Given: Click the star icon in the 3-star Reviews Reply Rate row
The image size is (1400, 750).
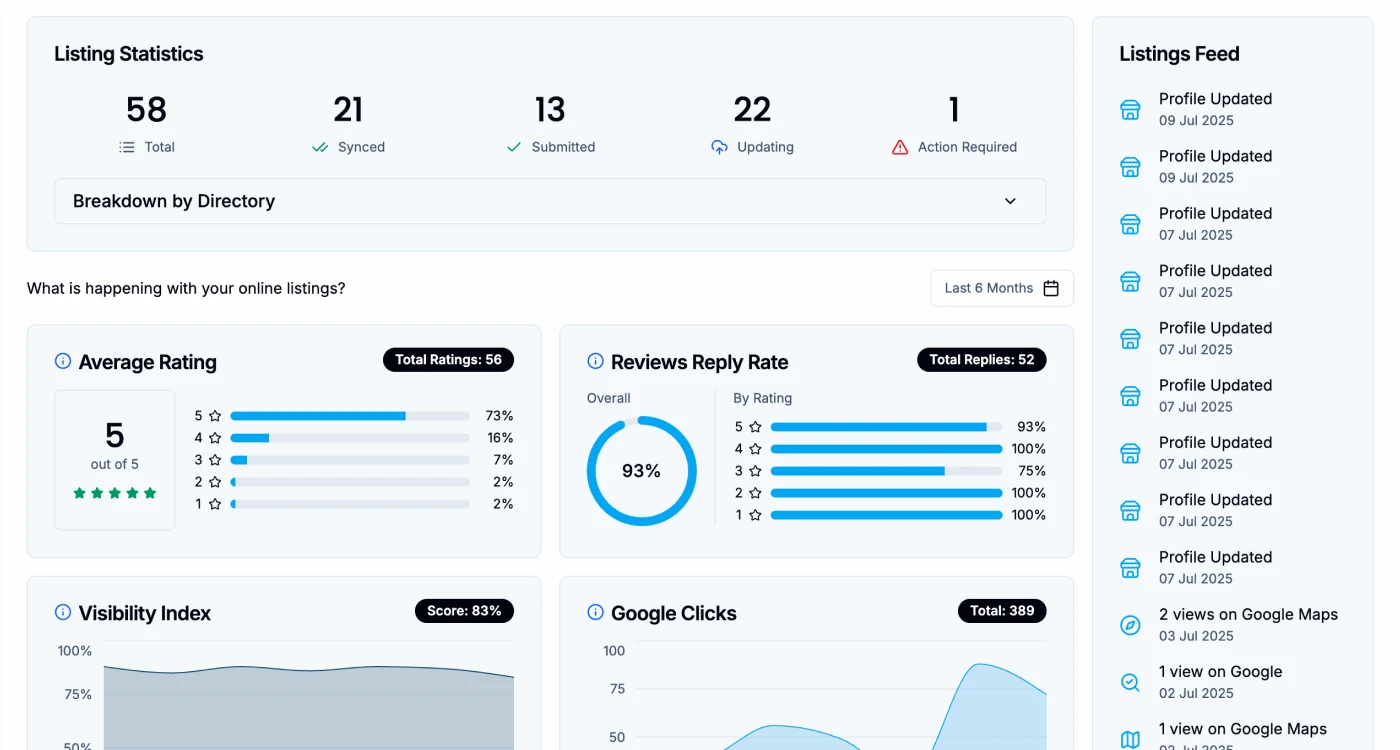Looking at the screenshot, I should (x=755, y=471).
